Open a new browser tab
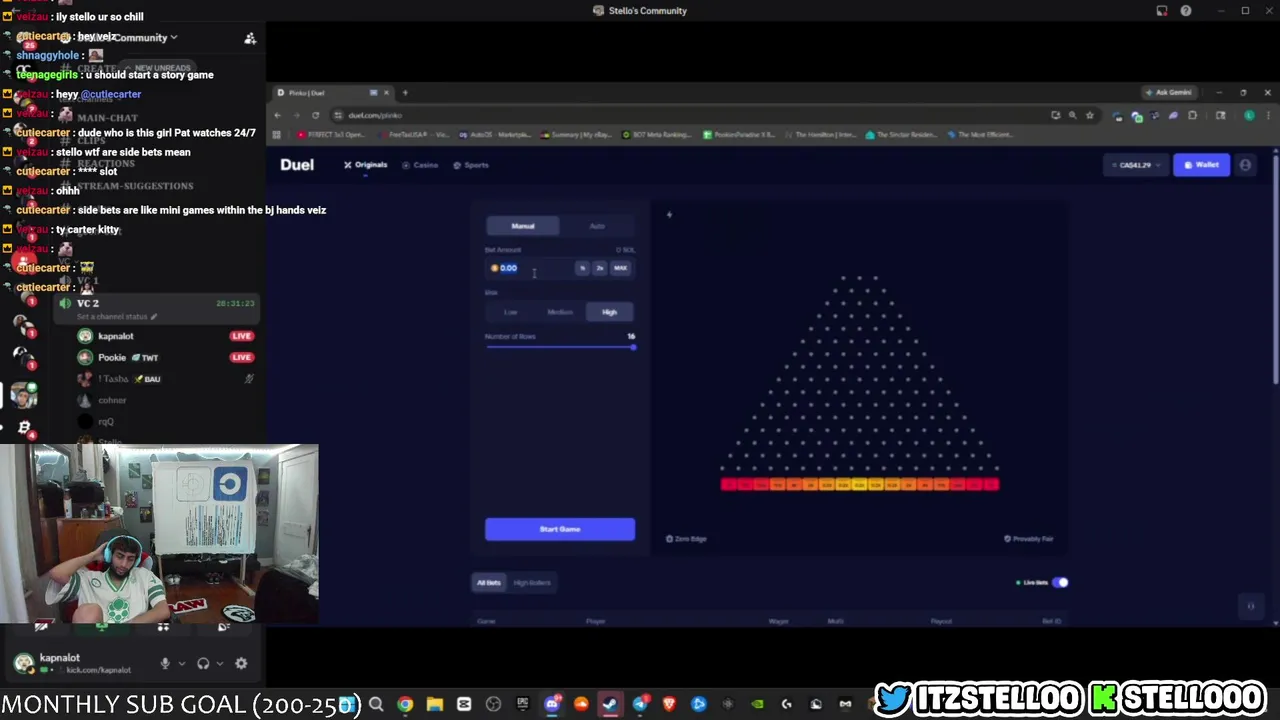 tap(405, 93)
